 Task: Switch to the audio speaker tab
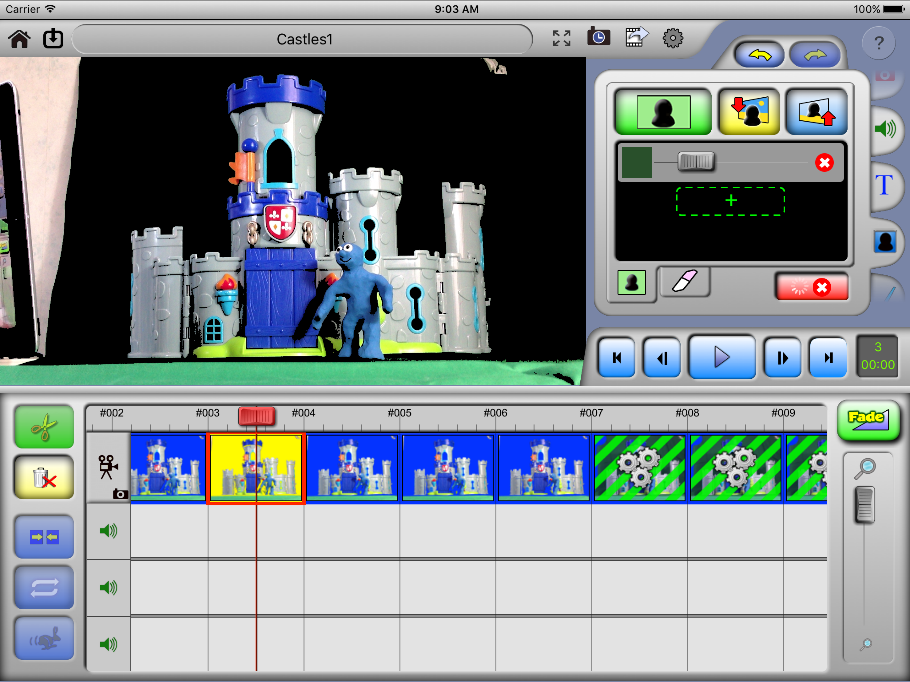(x=884, y=129)
